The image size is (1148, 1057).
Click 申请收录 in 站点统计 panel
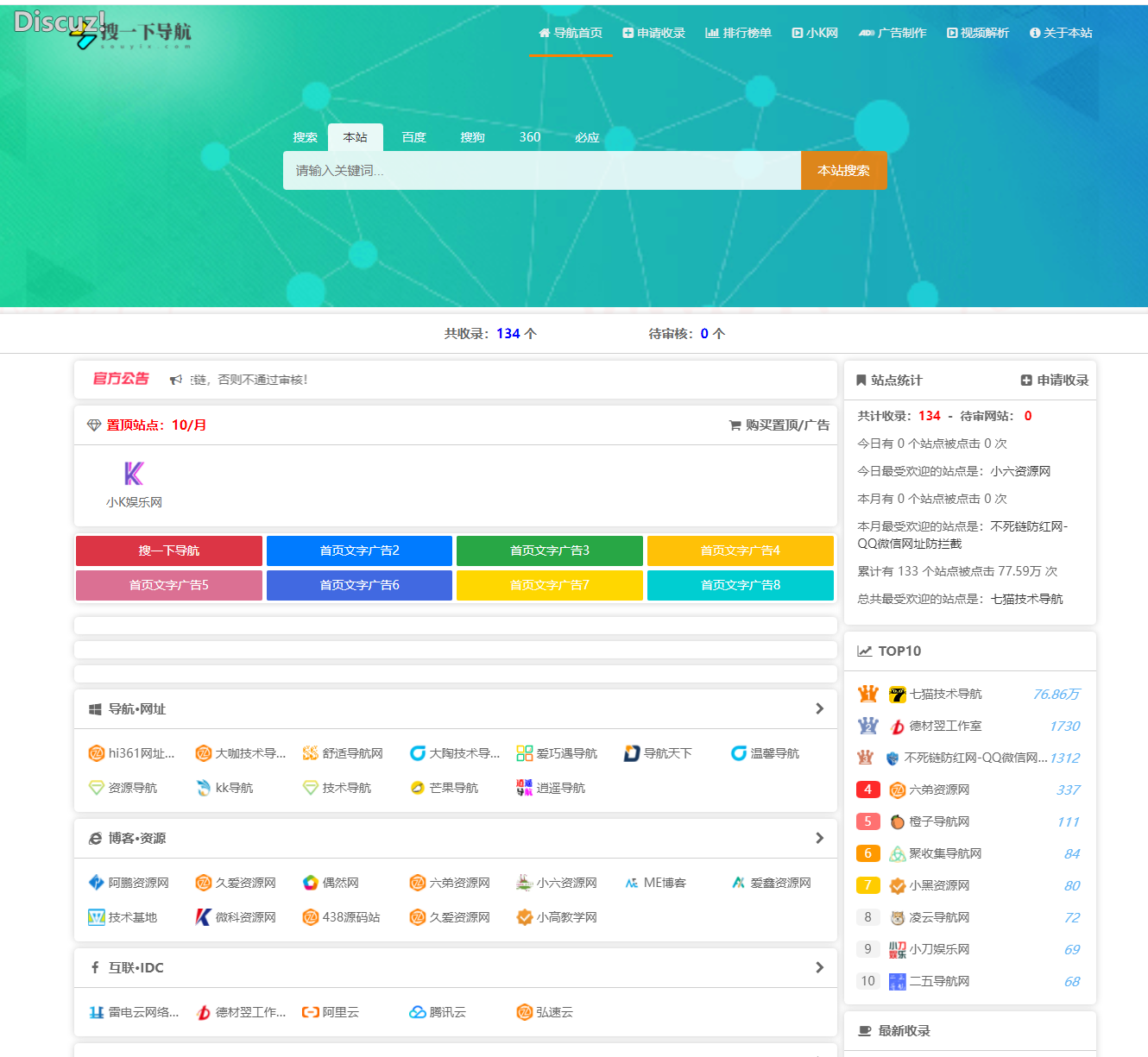(1055, 381)
